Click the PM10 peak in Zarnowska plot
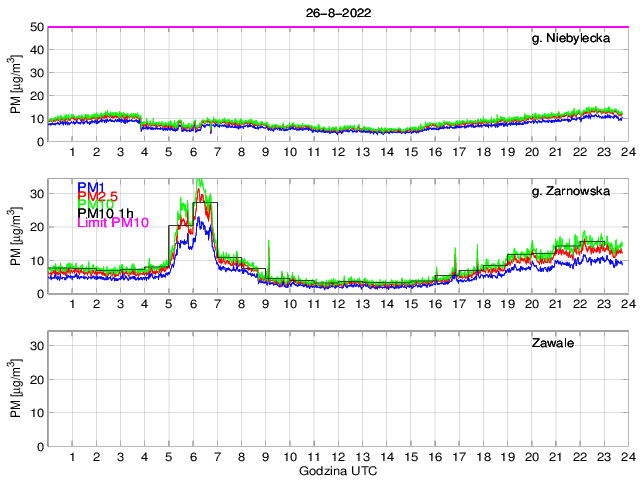 tap(199, 182)
